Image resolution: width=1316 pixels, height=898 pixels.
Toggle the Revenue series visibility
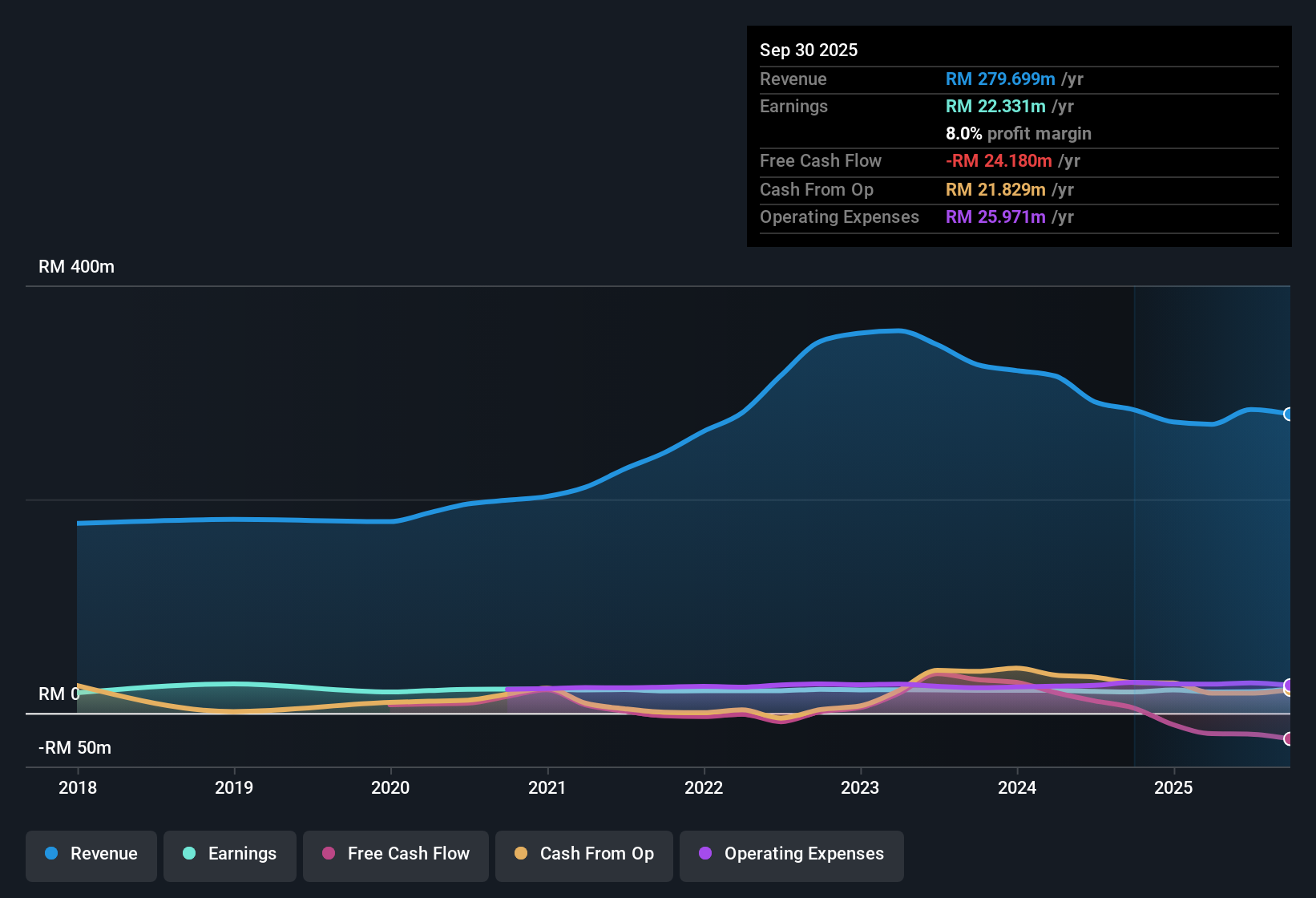point(91,854)
